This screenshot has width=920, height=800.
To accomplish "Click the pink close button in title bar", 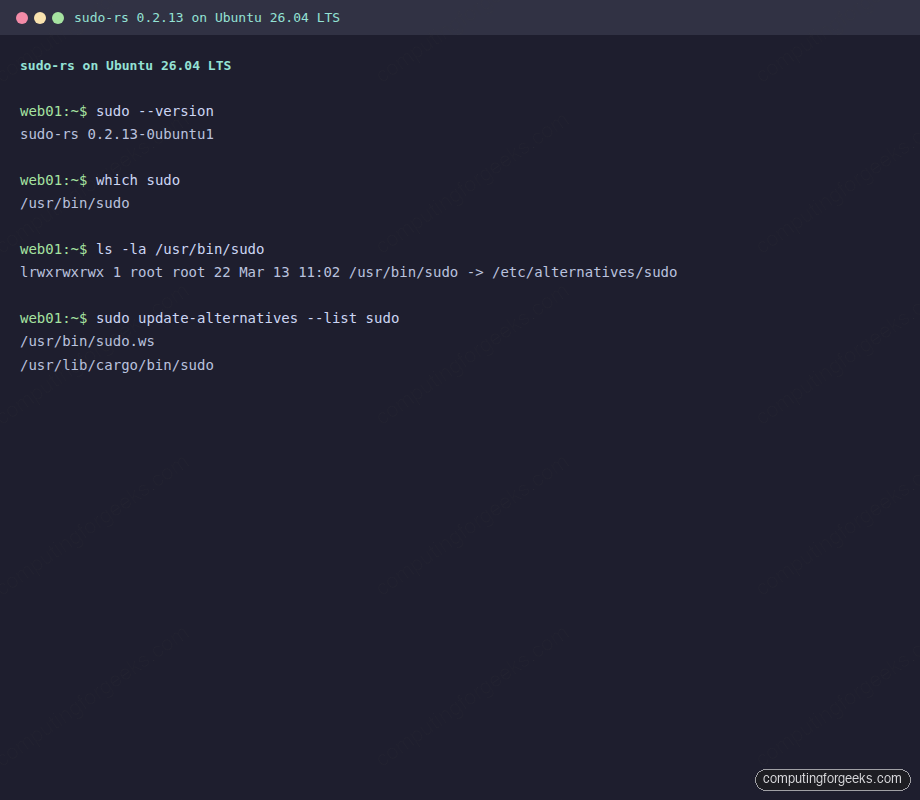I will [22, 17].
